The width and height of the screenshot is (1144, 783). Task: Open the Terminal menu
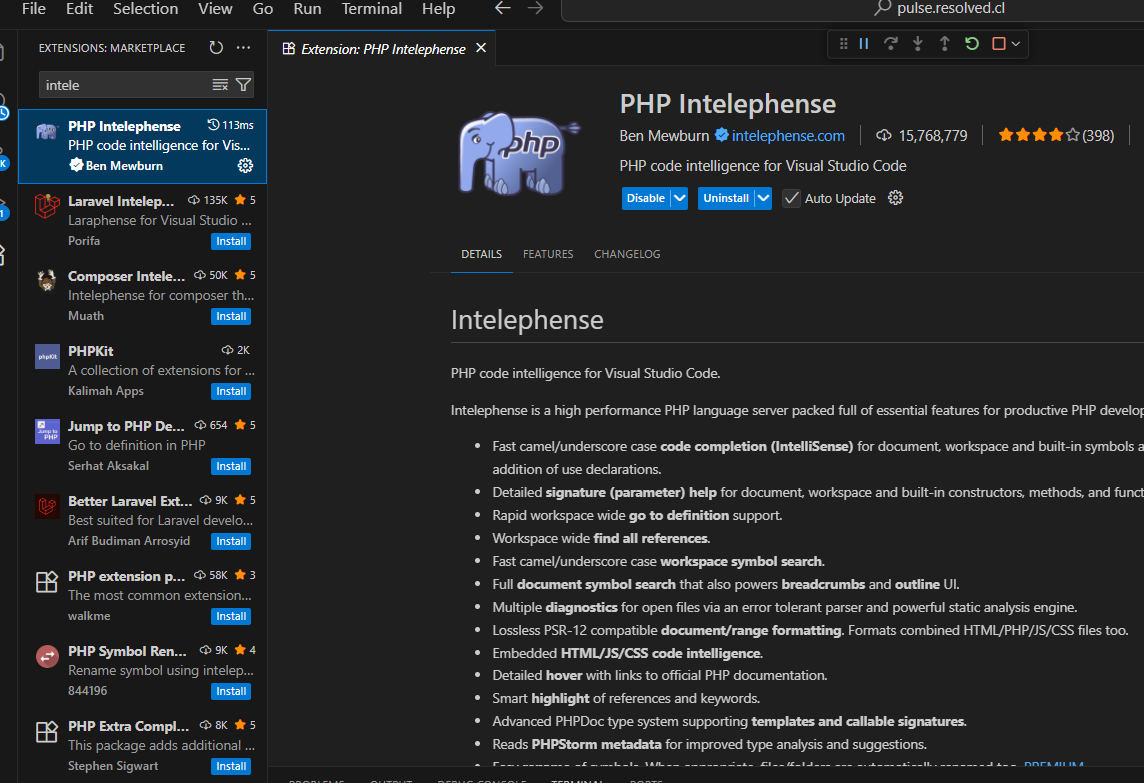(371, 9)
